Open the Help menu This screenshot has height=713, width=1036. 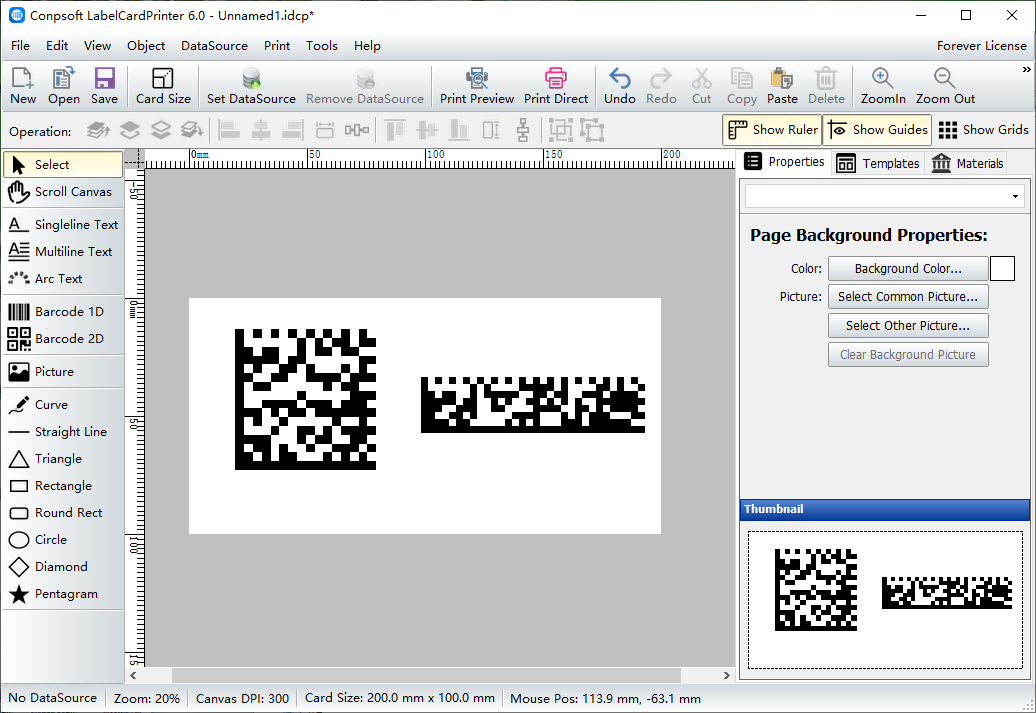pyautogui.click(x=367, y=46)
